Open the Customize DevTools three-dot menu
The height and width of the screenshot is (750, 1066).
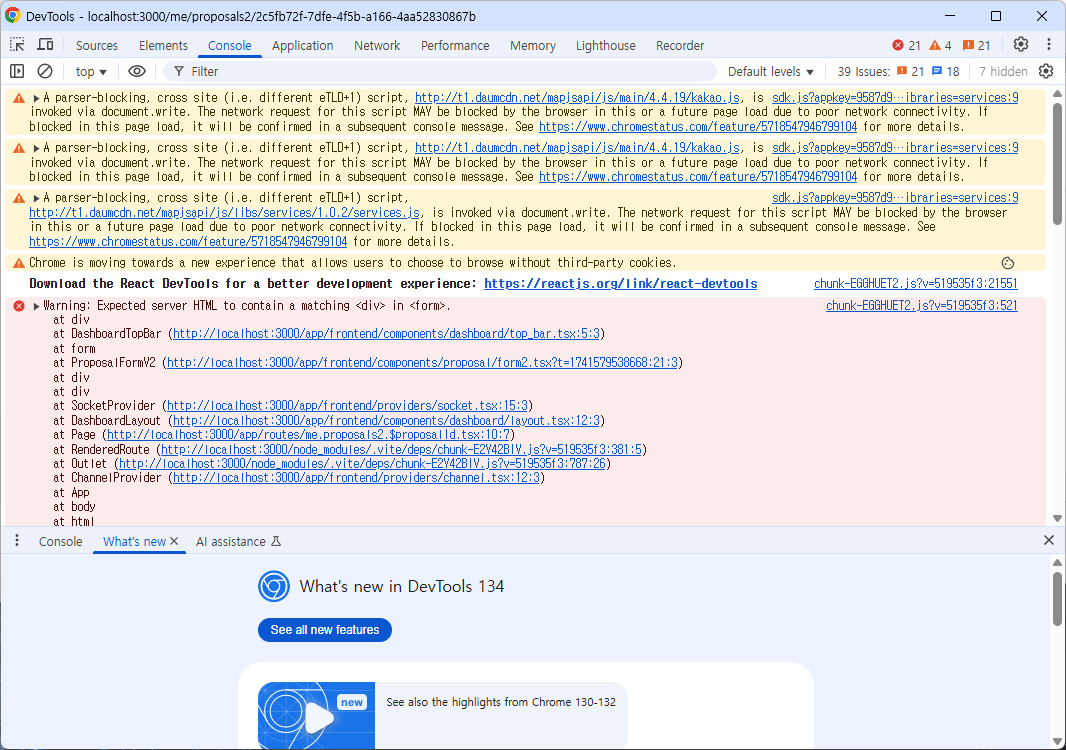(x=1048, y=45)
